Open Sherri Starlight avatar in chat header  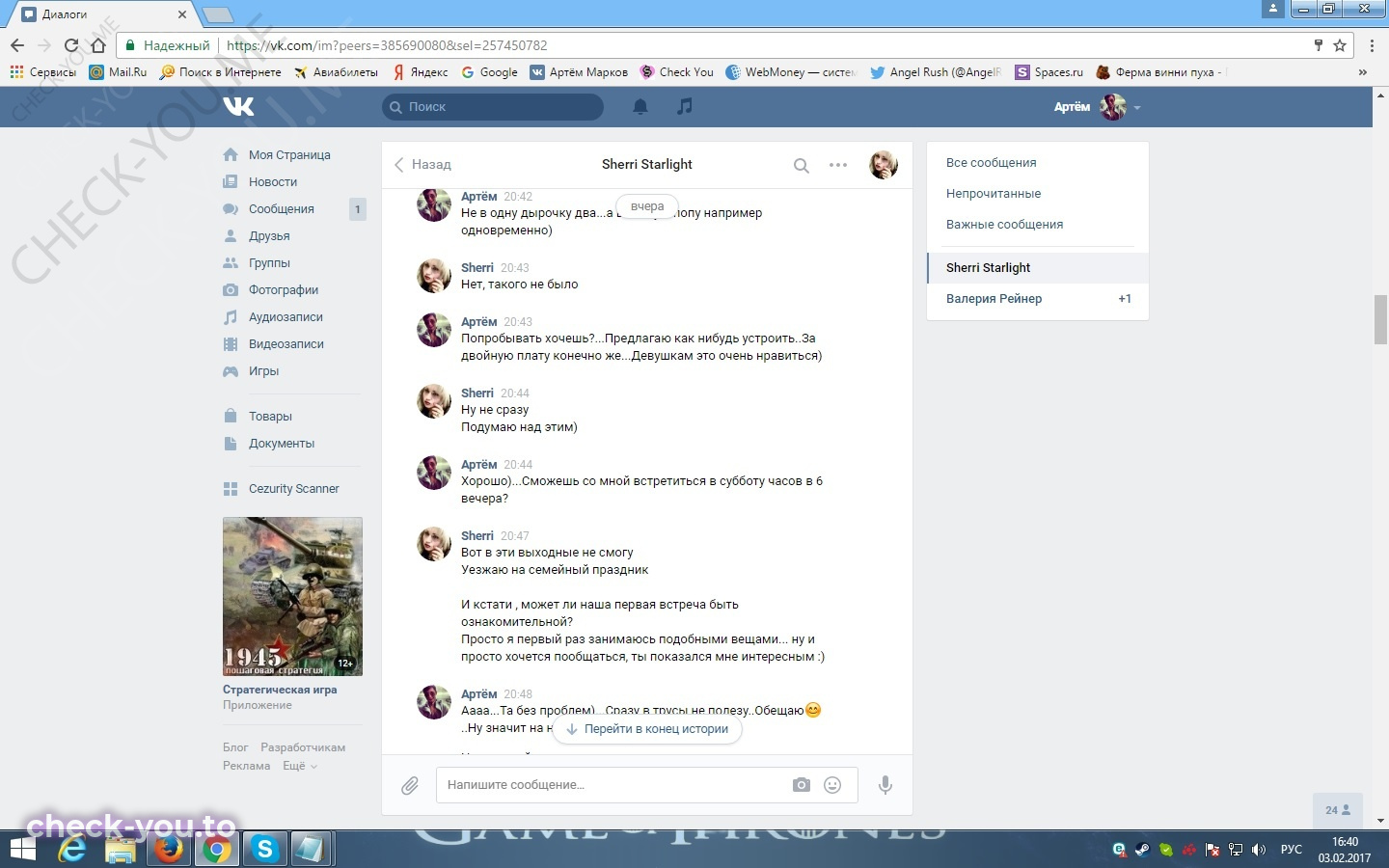pos(884,165)
